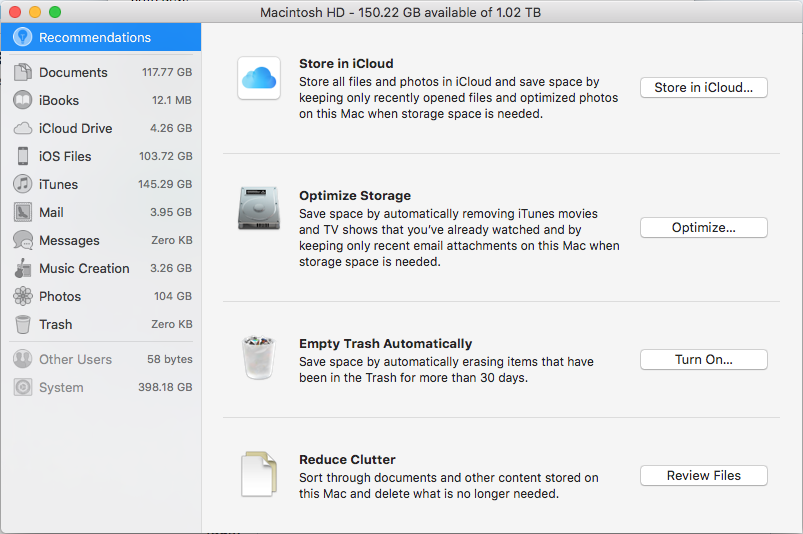Open the iTunes label in the sidebar
This screenshot has height=534, width=803.
click(58, 184)
